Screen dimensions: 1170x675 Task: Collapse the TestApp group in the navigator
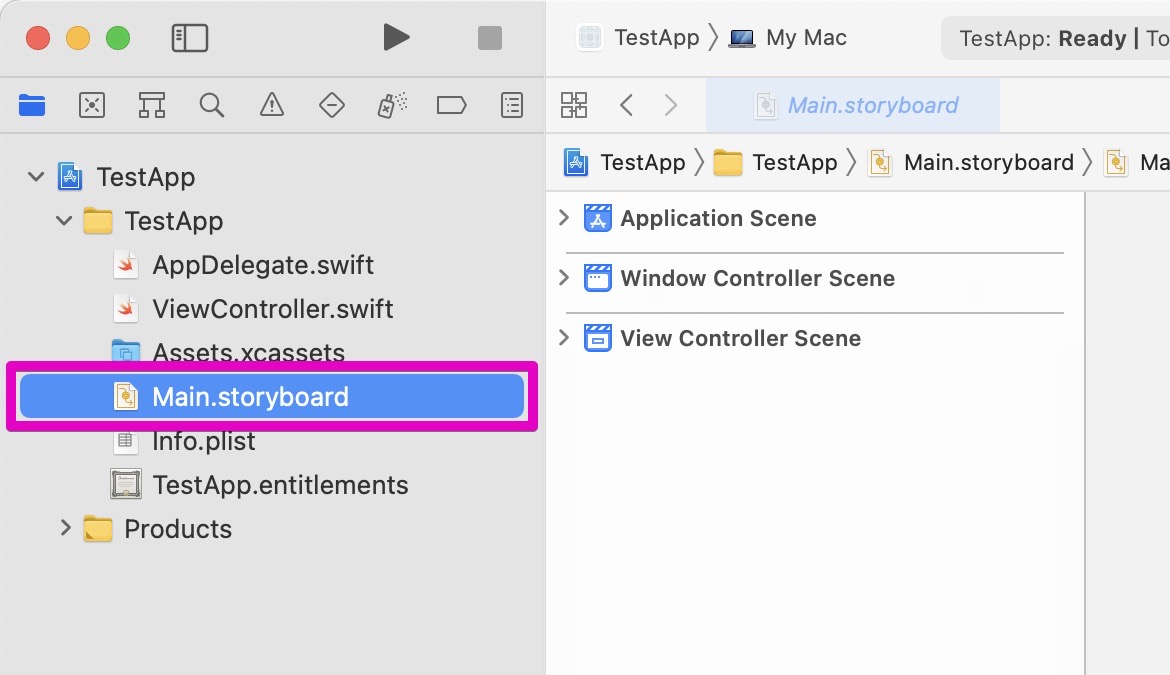[63, 221]
